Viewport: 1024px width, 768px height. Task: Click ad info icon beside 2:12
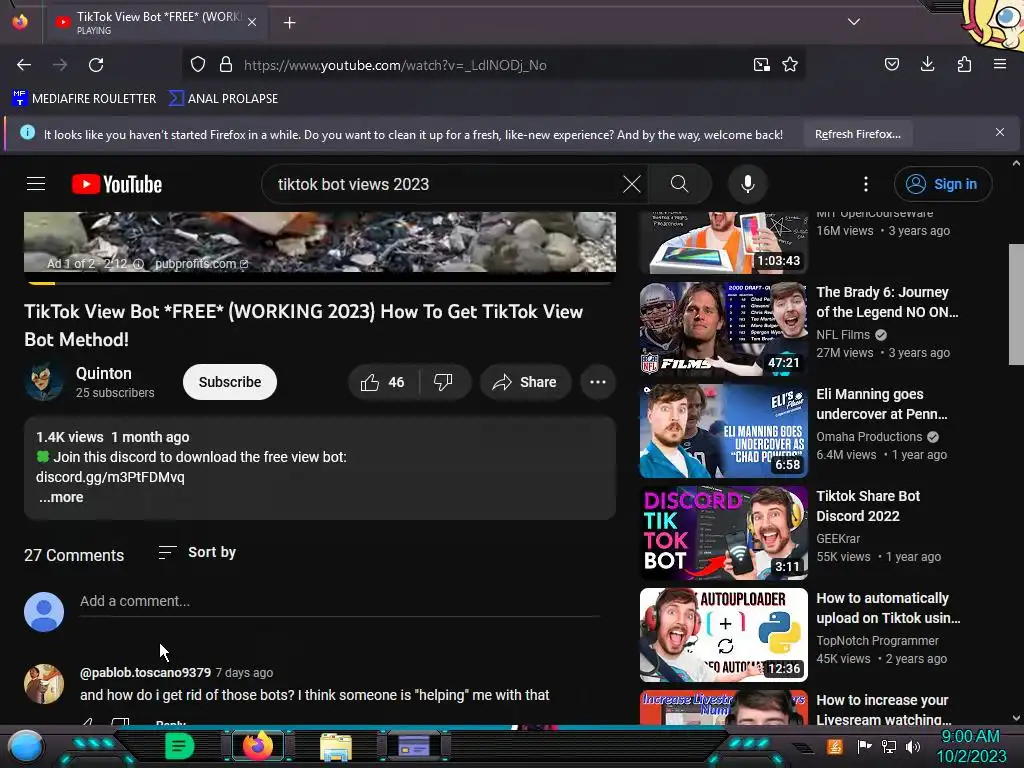click(138, 264)
